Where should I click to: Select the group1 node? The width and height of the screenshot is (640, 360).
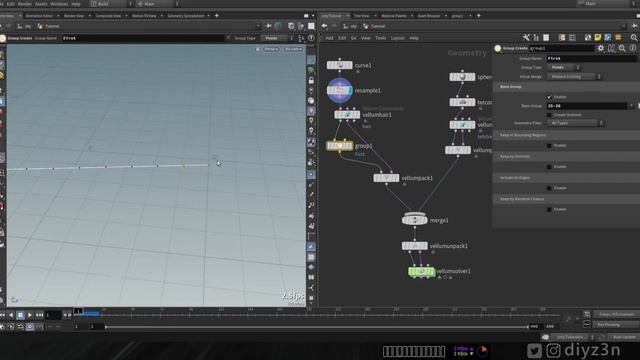pyautogui.click(x=340, y=146)
